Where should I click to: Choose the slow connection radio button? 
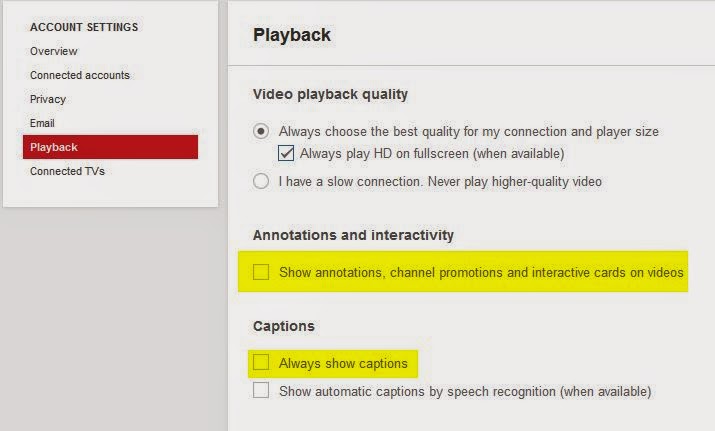(x=261, y=182)
